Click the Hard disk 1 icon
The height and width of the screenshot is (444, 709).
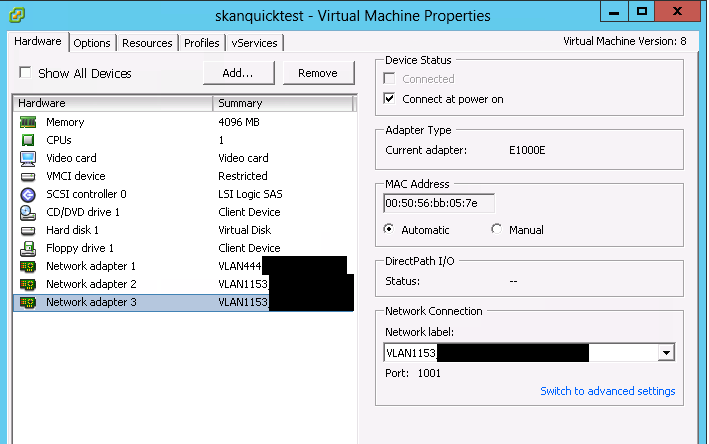(28, 230)
